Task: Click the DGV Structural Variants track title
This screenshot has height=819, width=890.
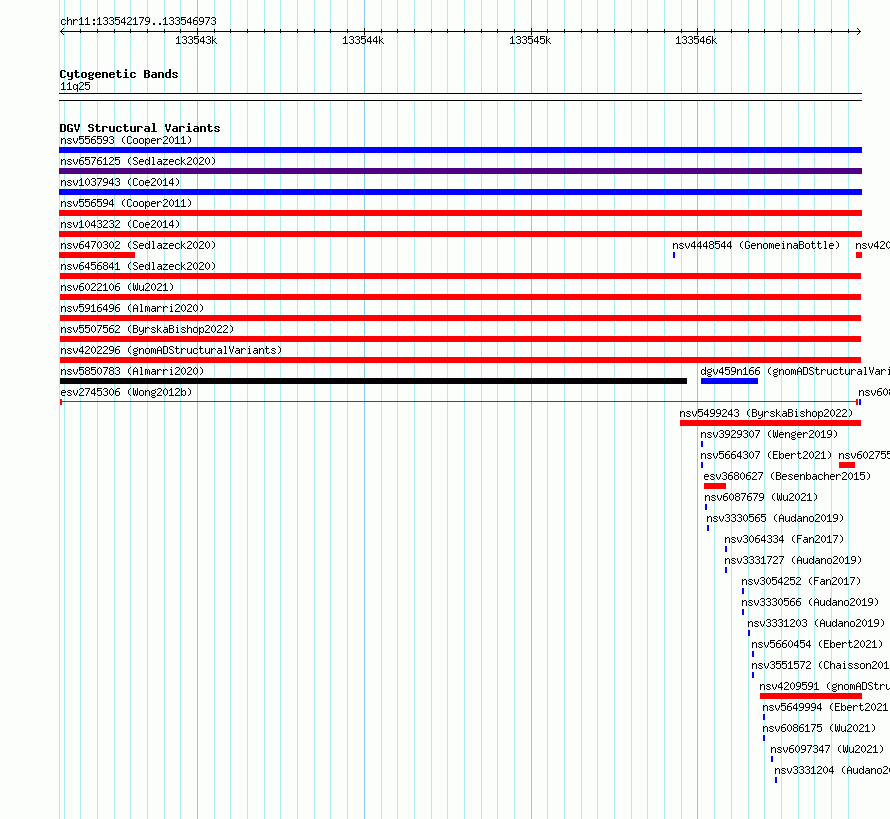Action: click(140, 128)
